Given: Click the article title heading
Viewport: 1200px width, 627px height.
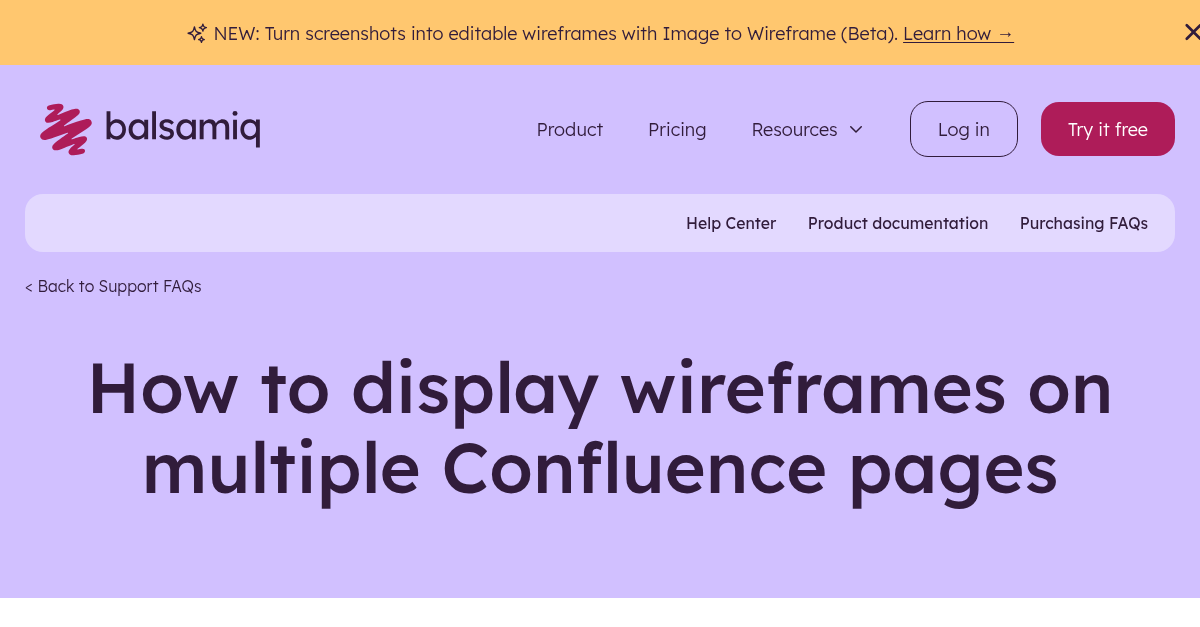Looking at the screenshot, I should (600, 428).
